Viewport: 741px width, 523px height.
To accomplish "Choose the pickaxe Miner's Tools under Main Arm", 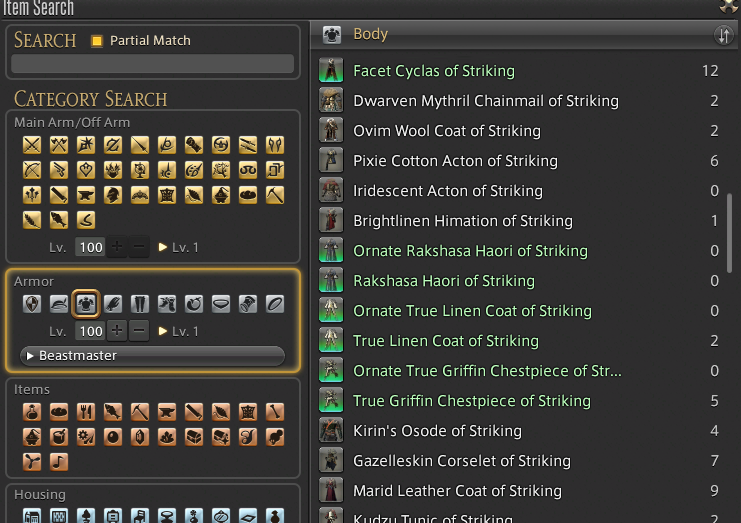I will [x=275, y=195].
